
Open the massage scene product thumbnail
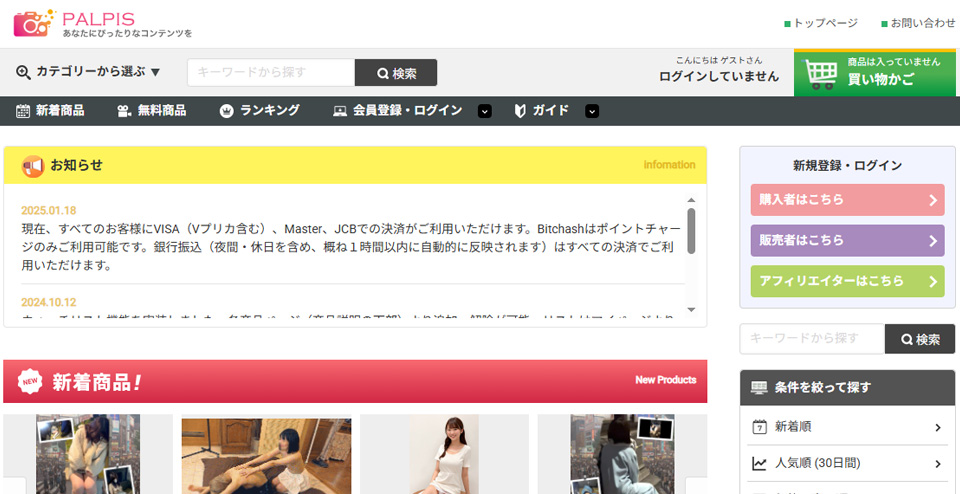tap(266, 456)
